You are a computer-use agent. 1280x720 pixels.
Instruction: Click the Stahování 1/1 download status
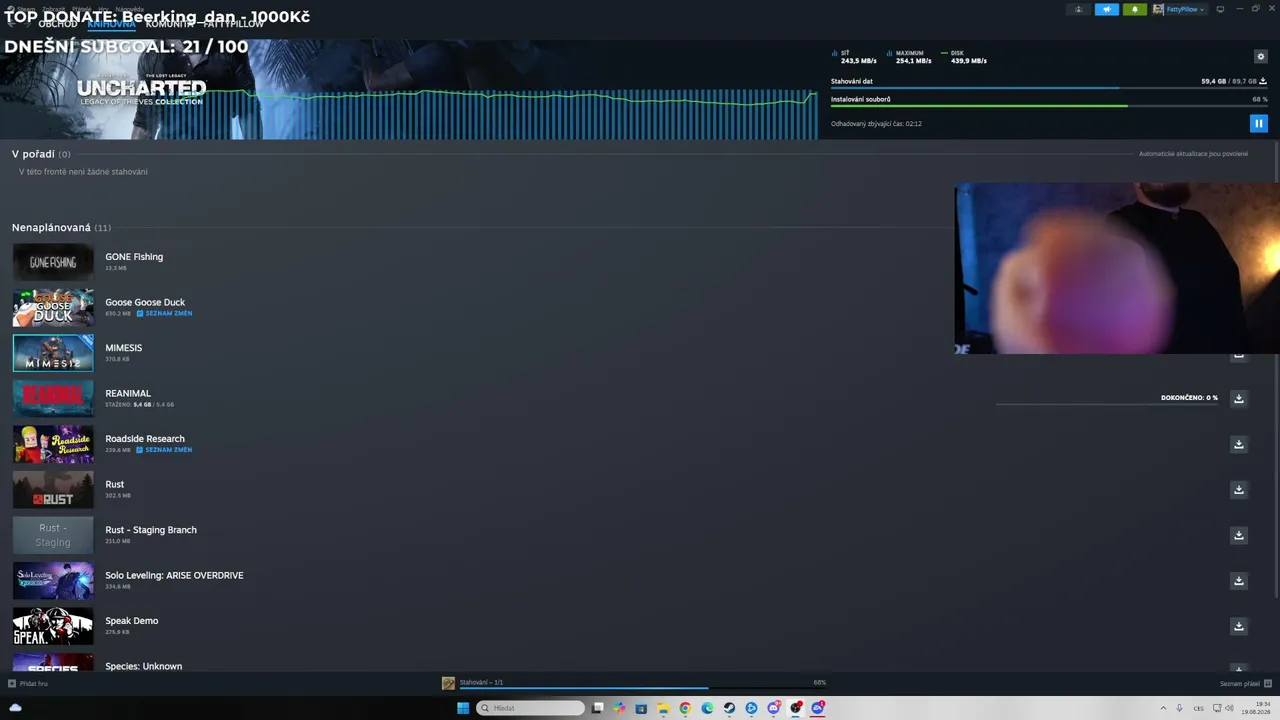pyautogui.click(x=481, y=682)
